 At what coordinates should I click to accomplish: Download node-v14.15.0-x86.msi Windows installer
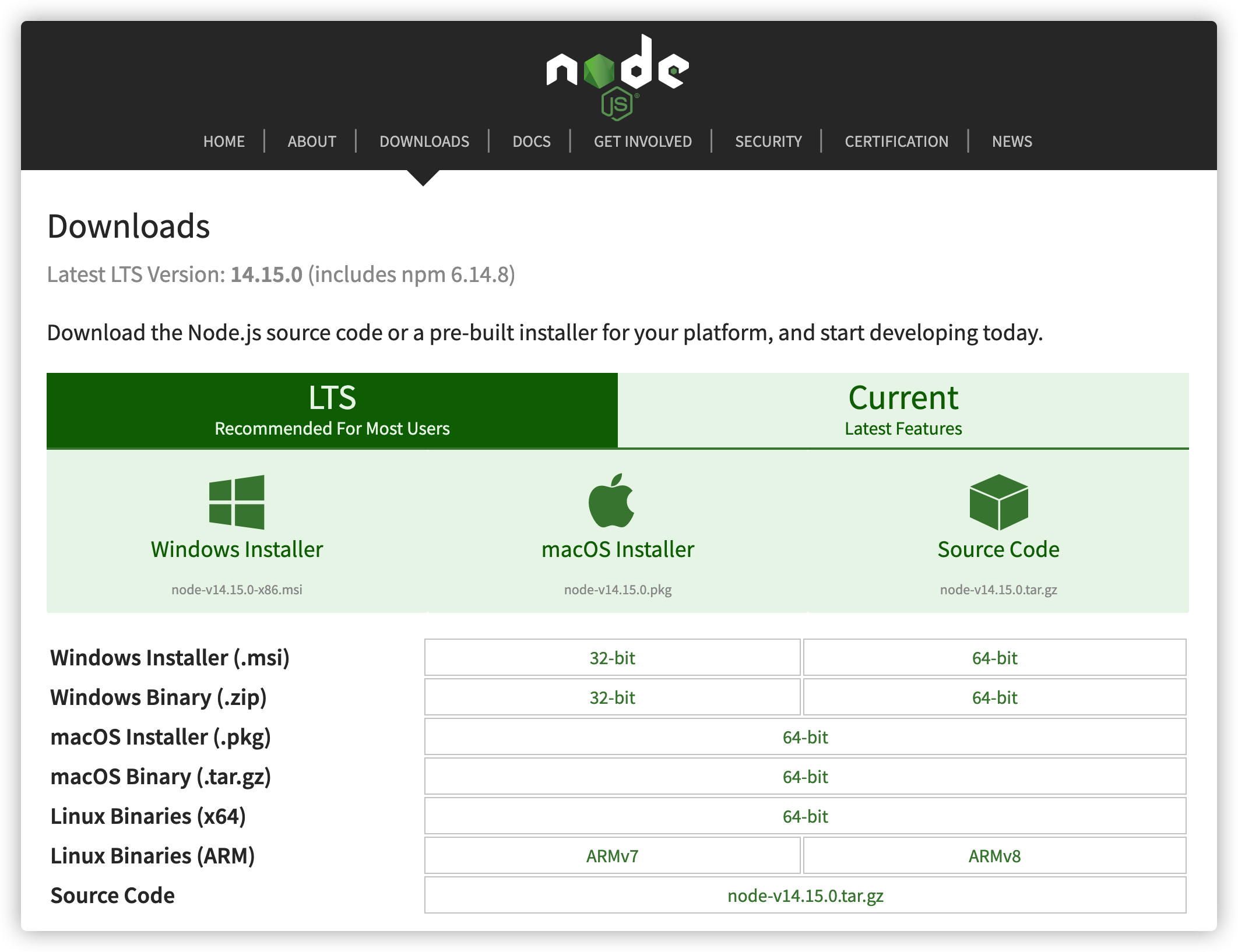[x=237, y=589]
